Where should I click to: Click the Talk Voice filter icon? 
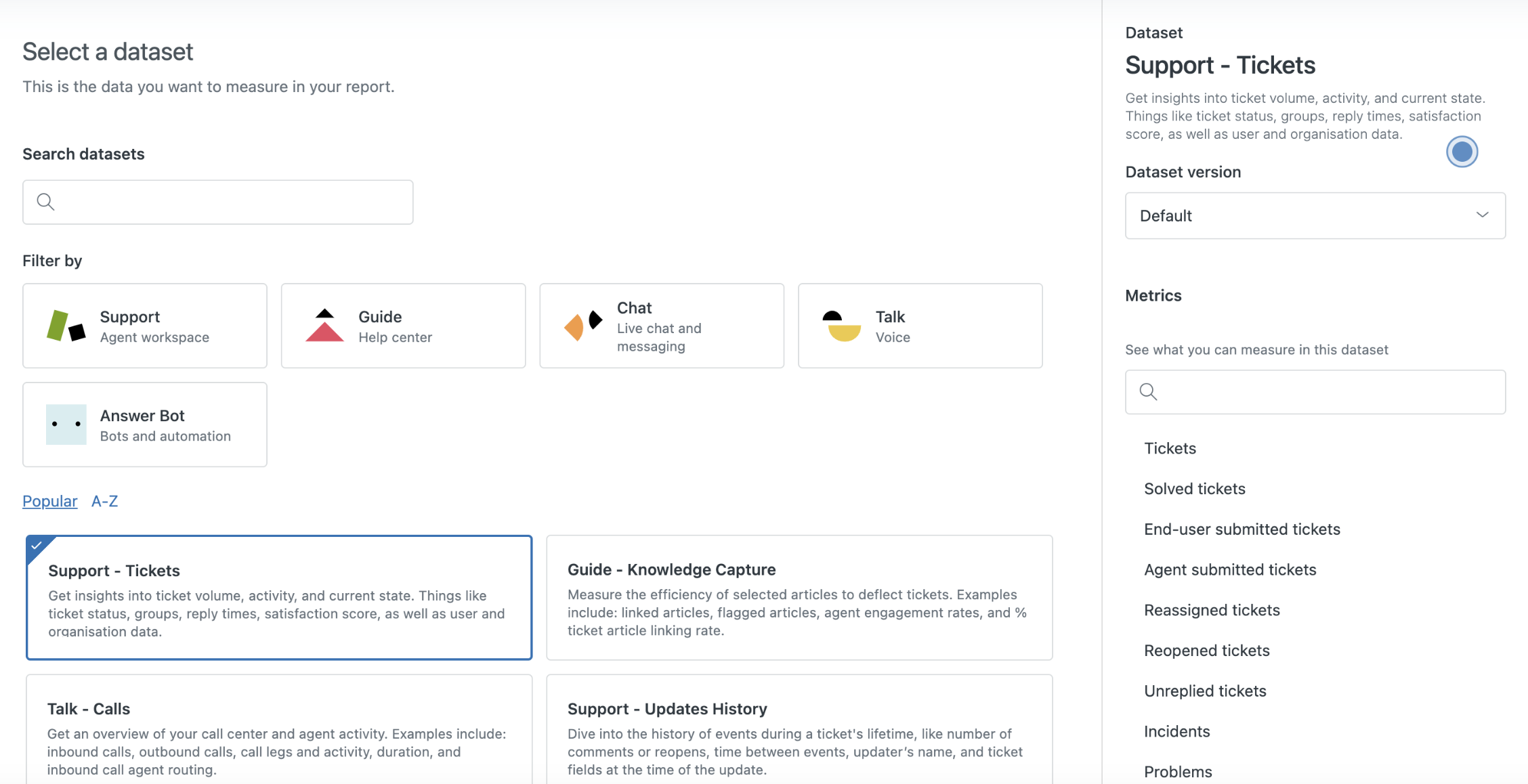tap(840, 326)
